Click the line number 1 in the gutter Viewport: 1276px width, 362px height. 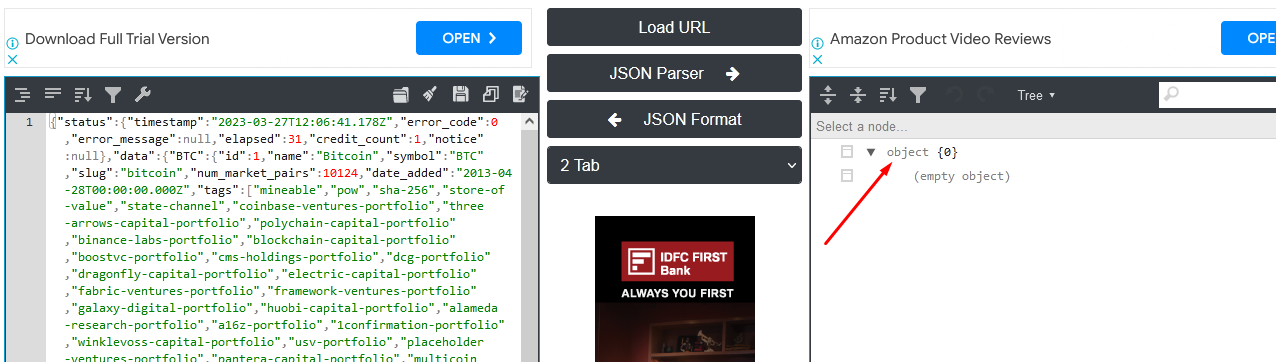coord(29,122)
